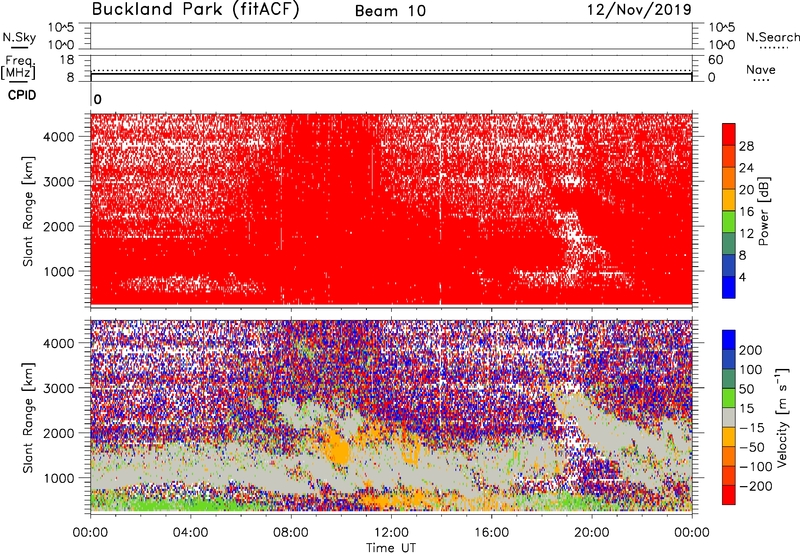Pick the orange 20–24 dB power colorbar segment
The width and height of the screenshot is (800, 554).
[x=729, y=178]
